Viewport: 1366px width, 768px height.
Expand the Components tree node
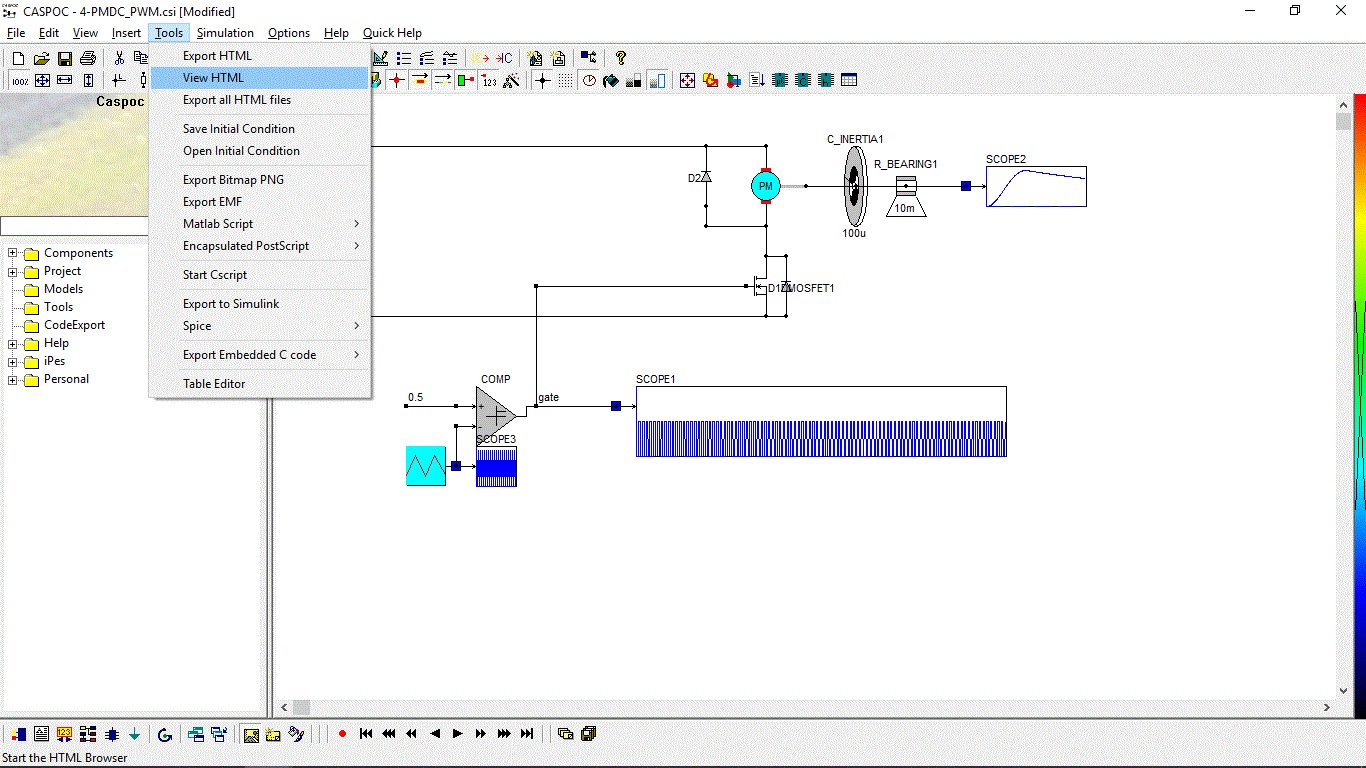click(13, 253)
